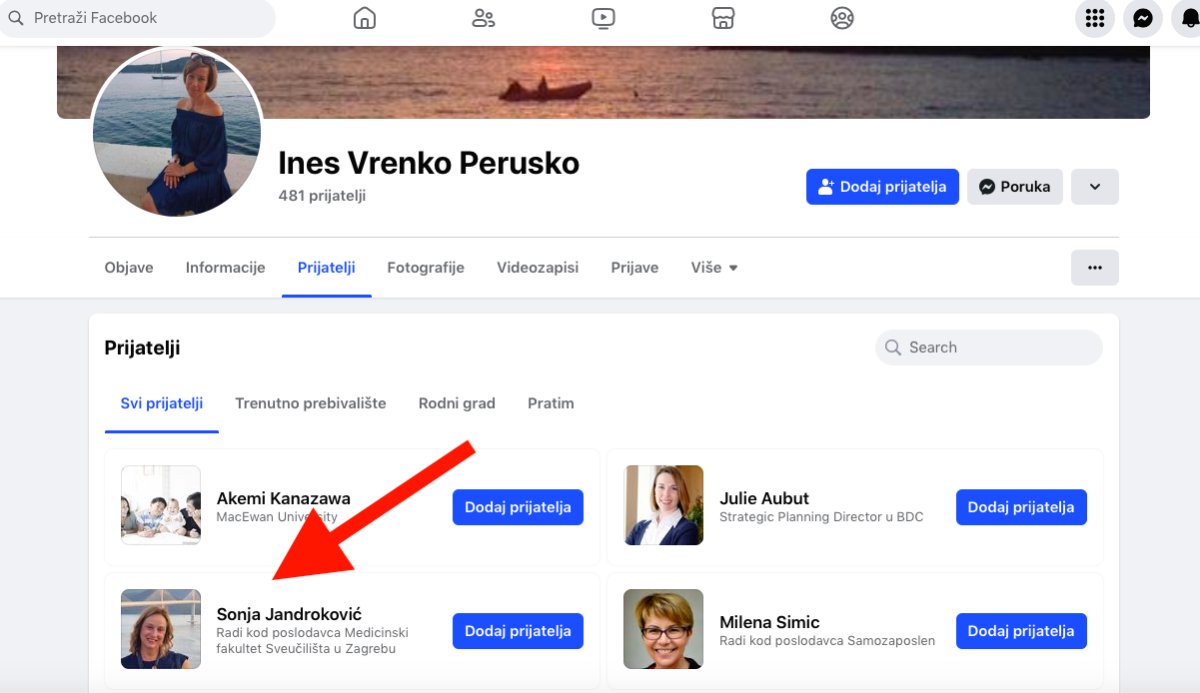Open the Groups icon in top bar
This screenshot has height=693, width=1200.
842,18
